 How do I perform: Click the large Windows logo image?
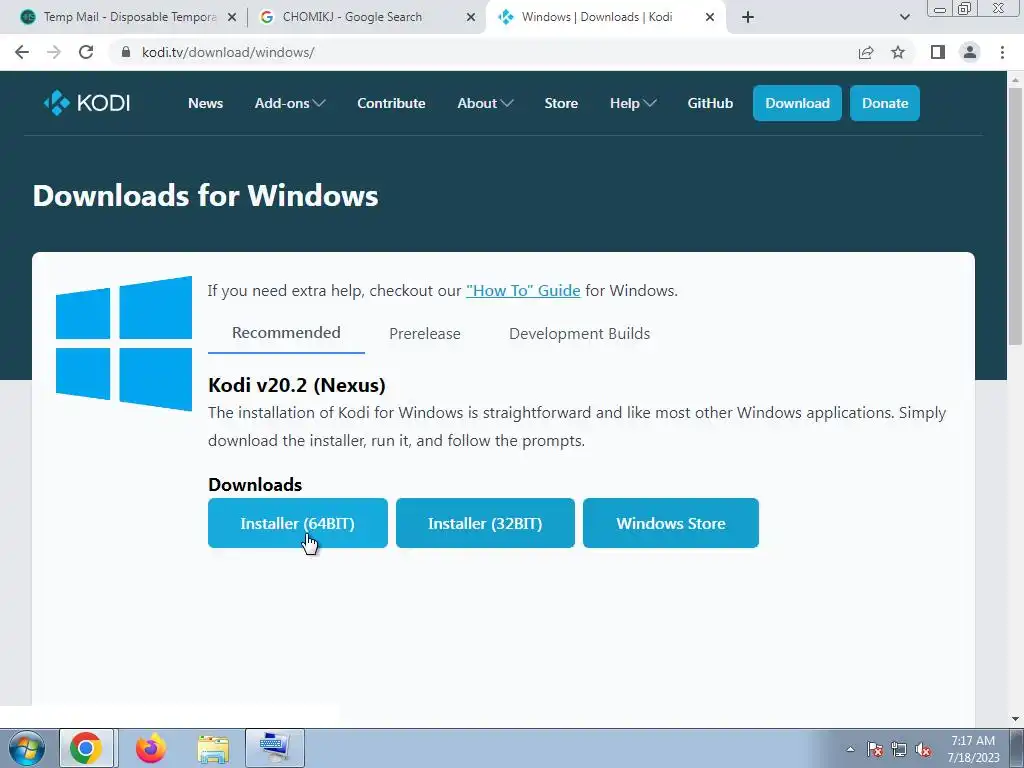(x=124, y=344)
